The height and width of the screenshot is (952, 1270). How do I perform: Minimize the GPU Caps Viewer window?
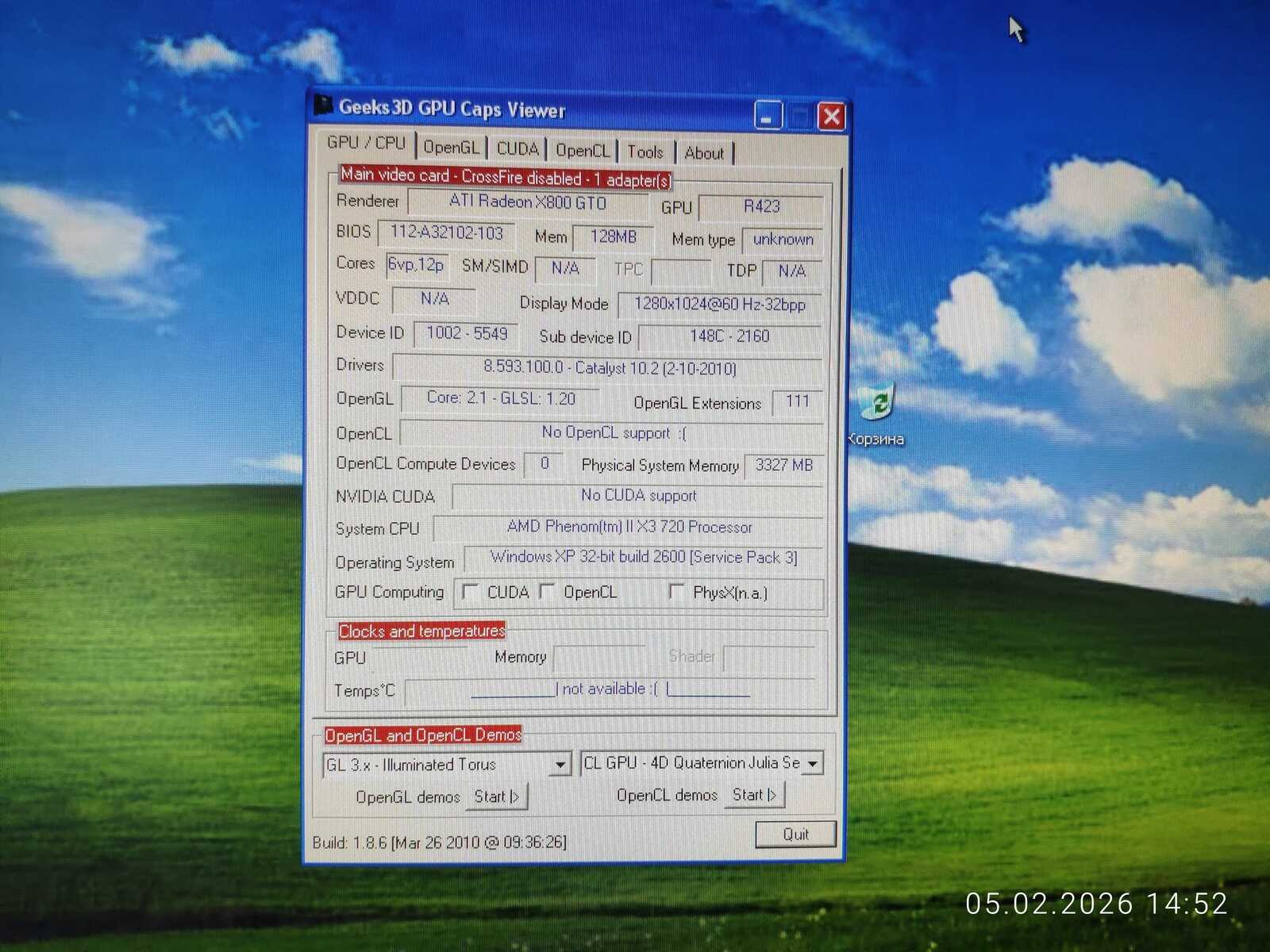coord(768,117)
